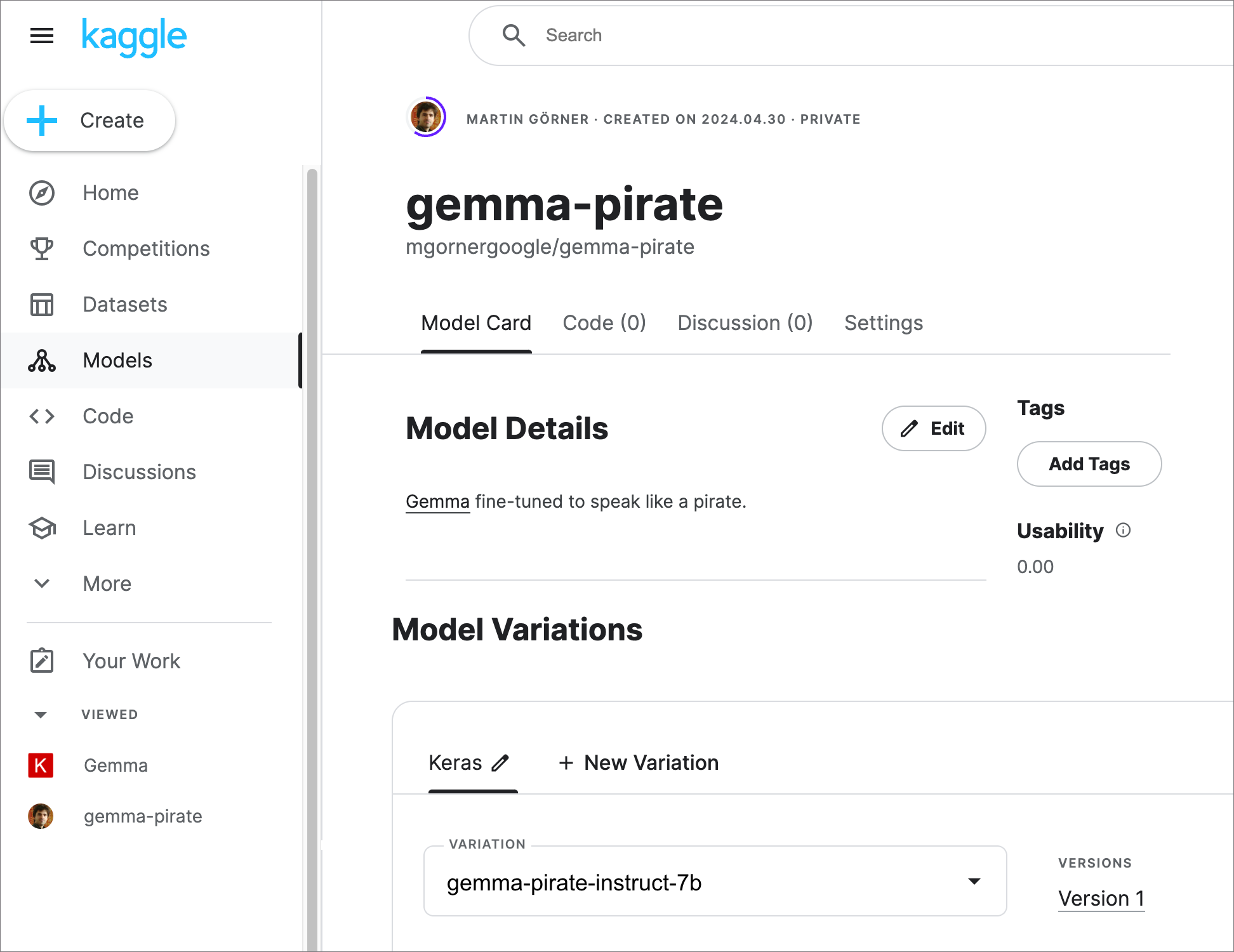Click the Models network icon

coord(42,360)
